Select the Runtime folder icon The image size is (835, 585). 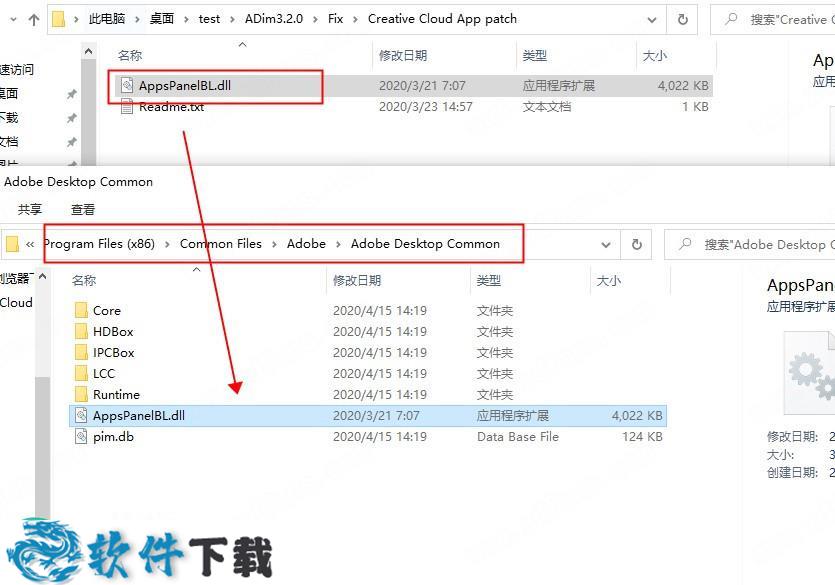[81, 394]
